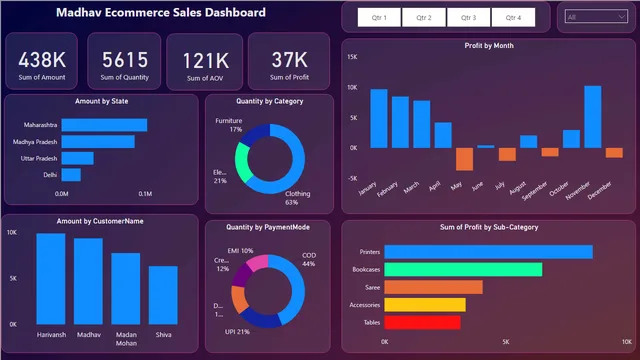Select the small June profit bar
This screenshot has height=360, width=640.
click(x=486, y=146)
